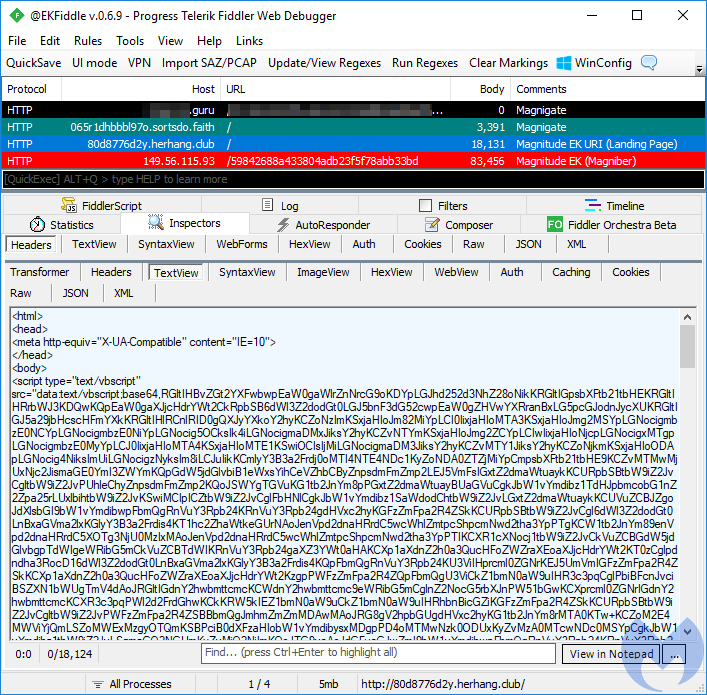Viewport: 707px width, 695px height.
Task: Open the response Transformer tab
Action: click(x=40, y=272)
